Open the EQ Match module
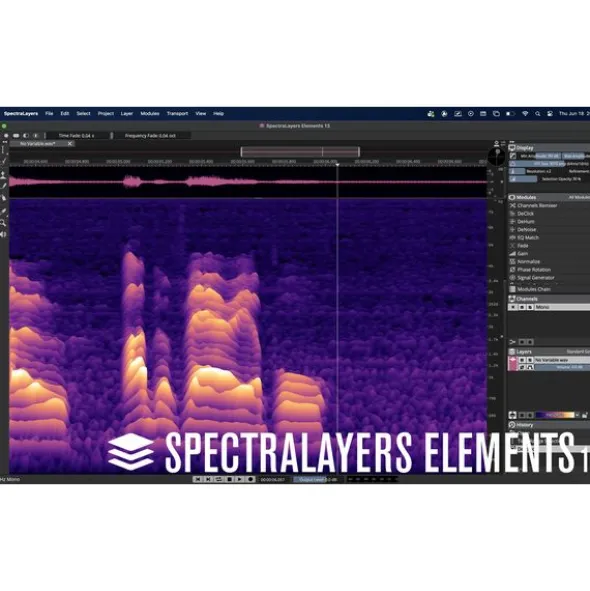590x591 pixels. pyautogui.click(x=528, y=237)
